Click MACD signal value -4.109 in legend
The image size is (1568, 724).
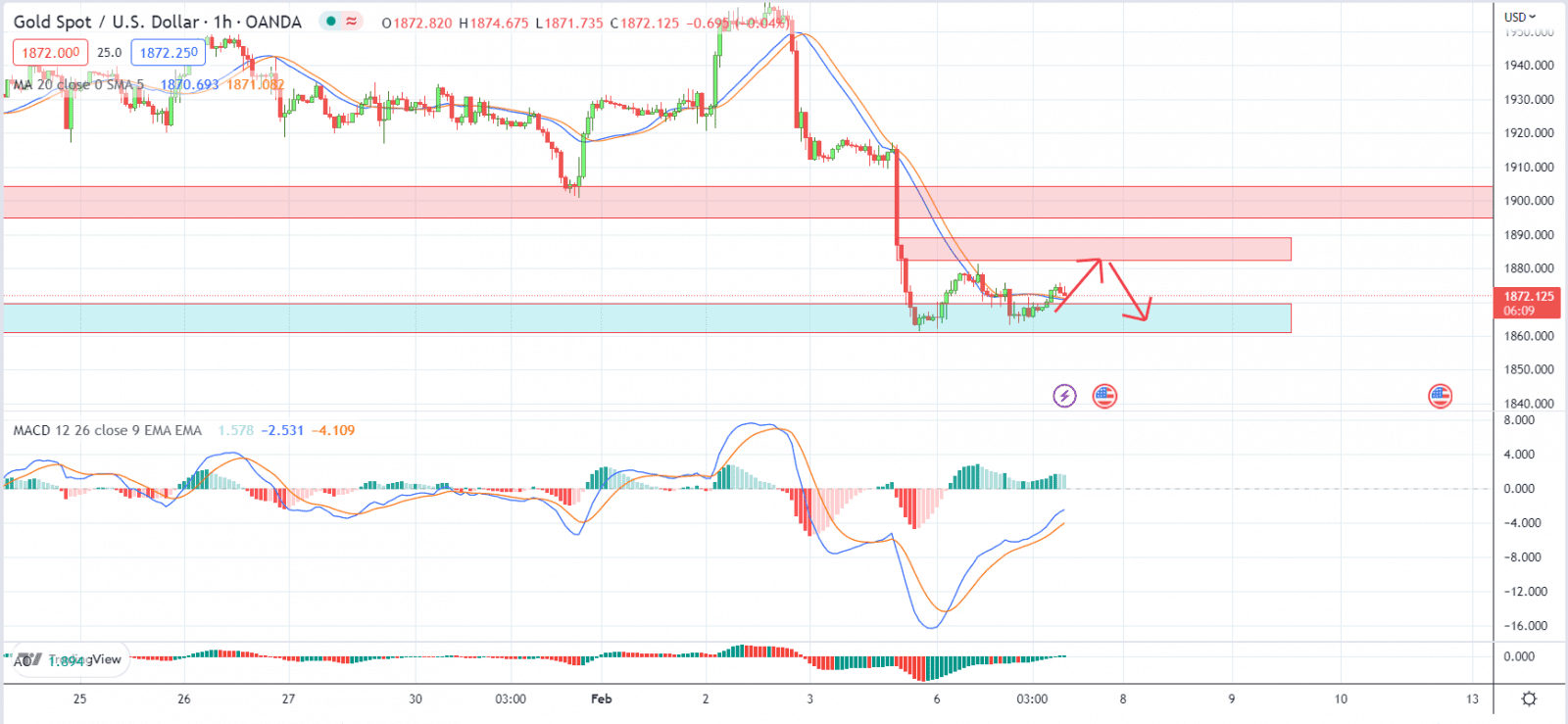(333, 430)
